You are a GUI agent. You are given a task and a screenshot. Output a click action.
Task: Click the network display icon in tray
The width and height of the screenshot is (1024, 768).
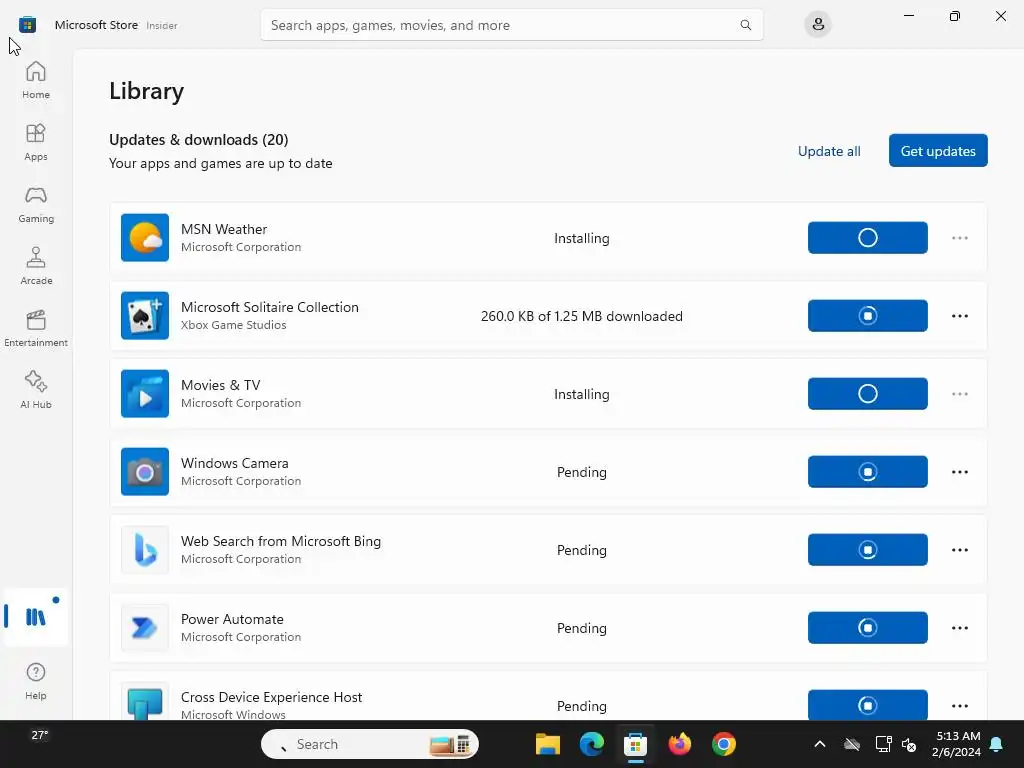click(x=883, y=744)
